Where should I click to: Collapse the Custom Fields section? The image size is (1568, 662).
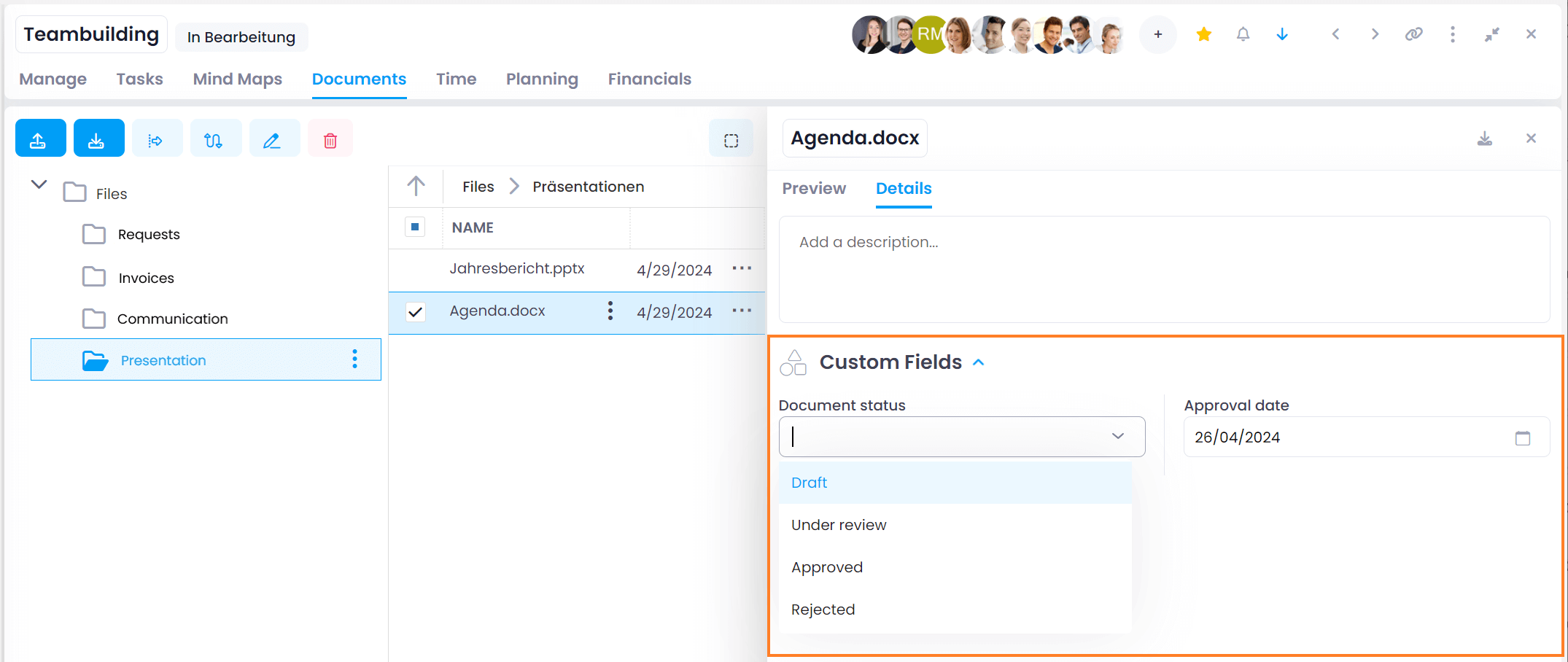coord(979,362)
